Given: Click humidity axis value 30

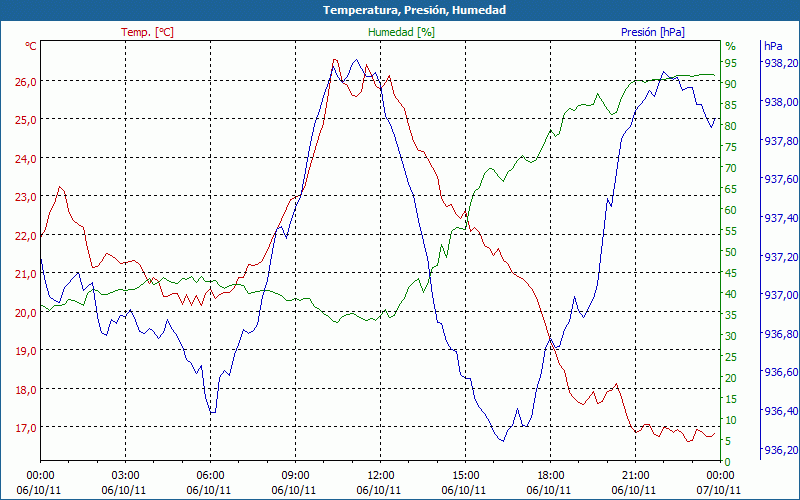Looking at the screenshot, I should coord(731,336).
